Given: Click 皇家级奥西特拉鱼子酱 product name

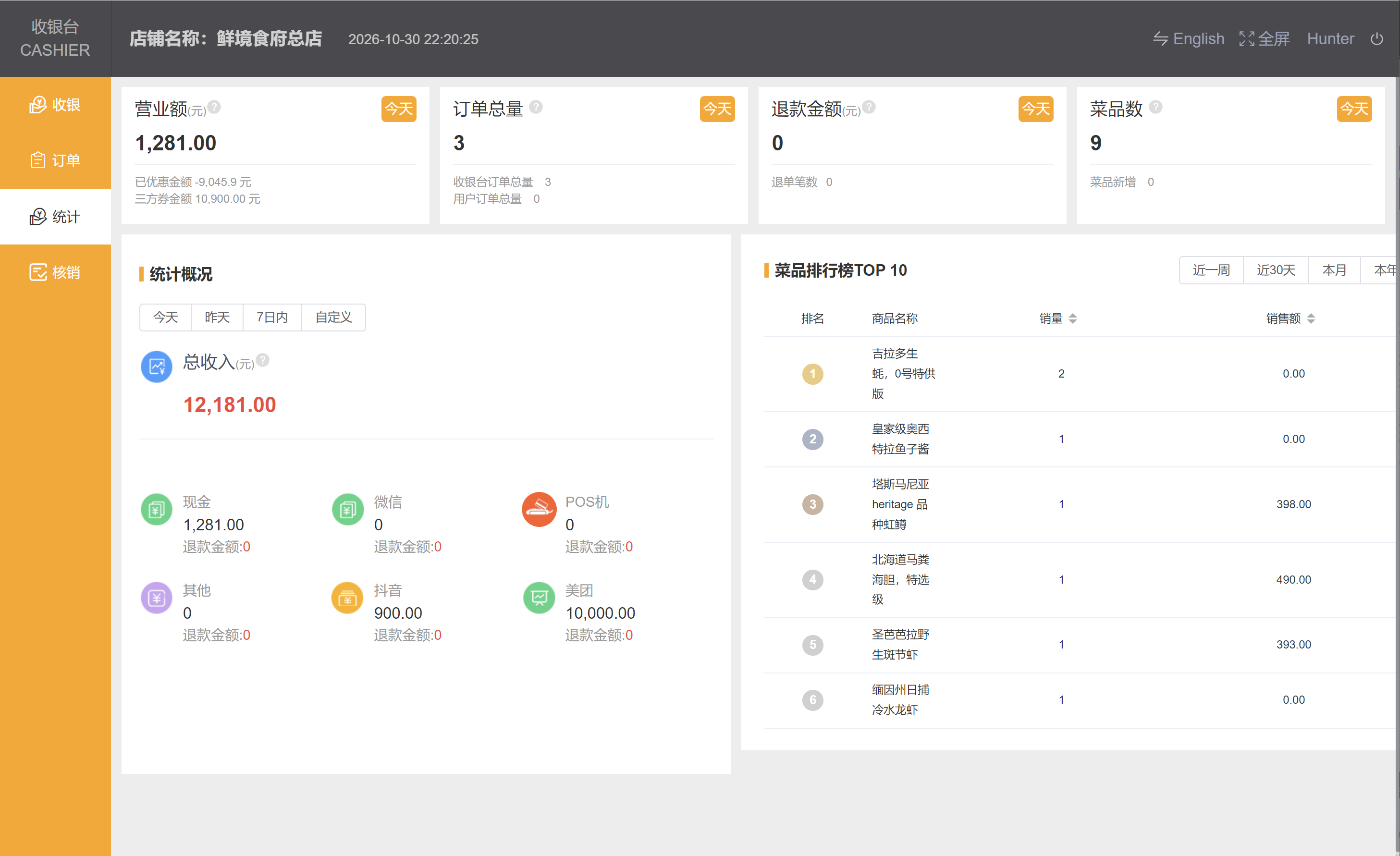Looking at the screenshot, I should pyautogui.click(x=900, y=439).
